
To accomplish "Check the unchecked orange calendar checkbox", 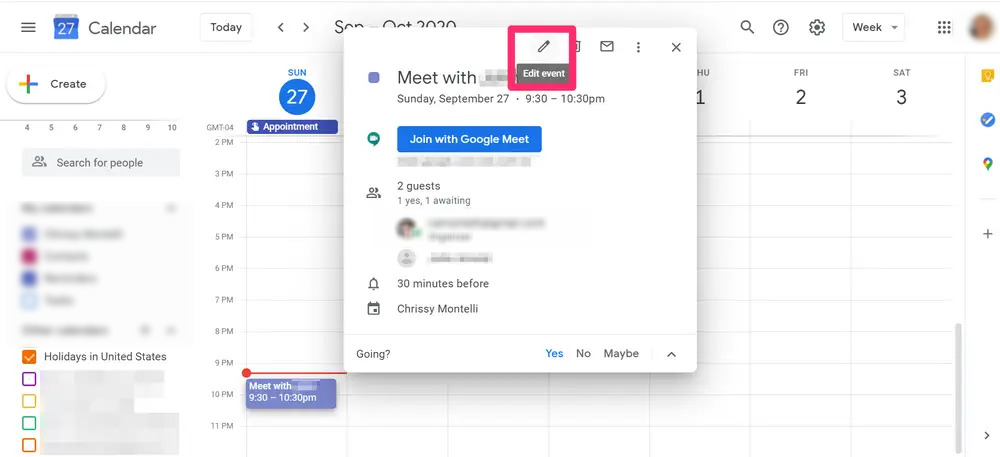I will pos(29,444).
